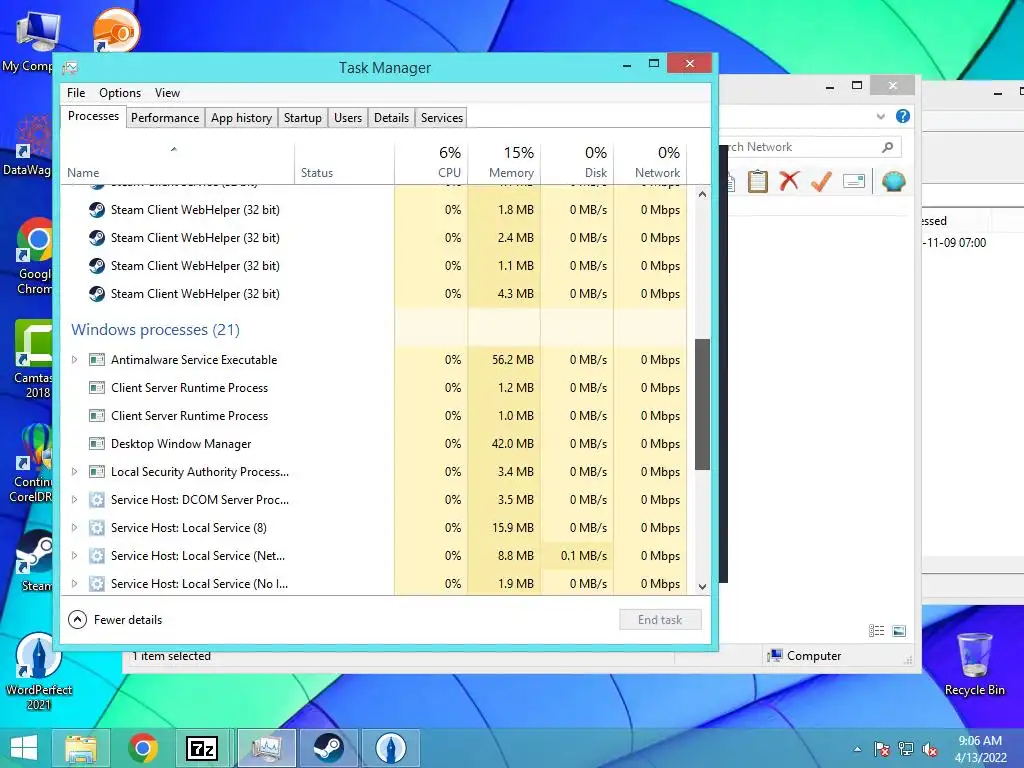
Task: Expand Local Security Authority Process
Action: tap(74, 472)
